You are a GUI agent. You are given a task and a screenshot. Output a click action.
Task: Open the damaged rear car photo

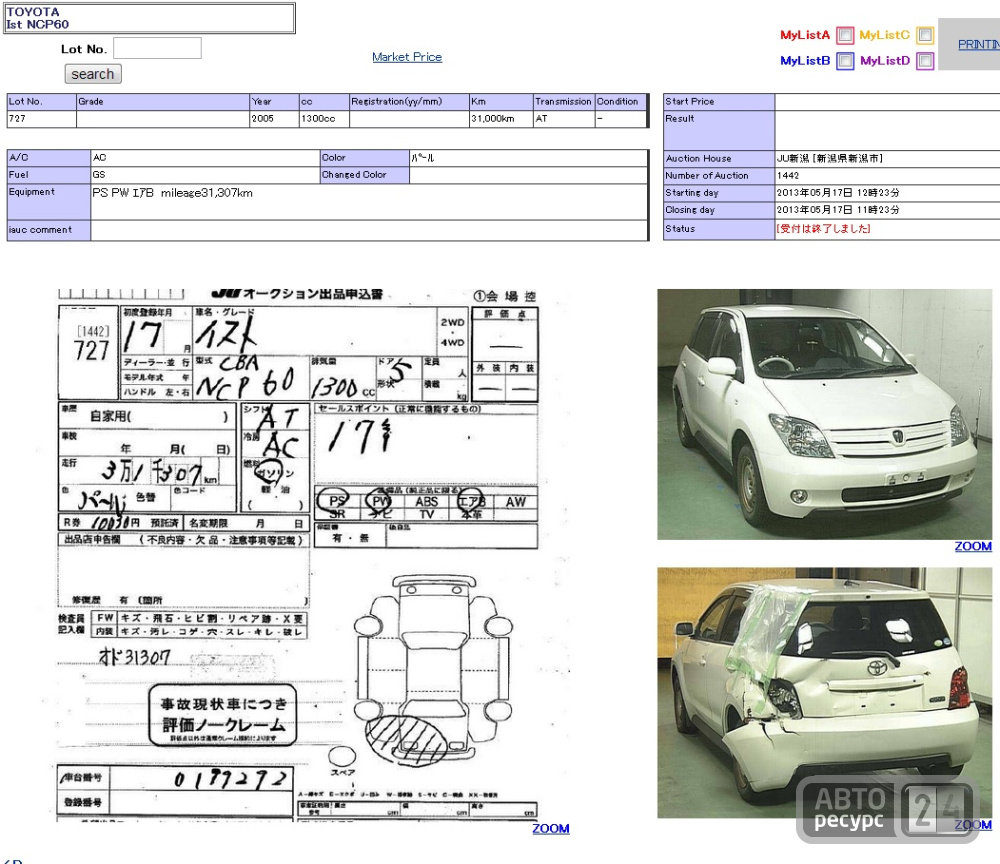825,692
